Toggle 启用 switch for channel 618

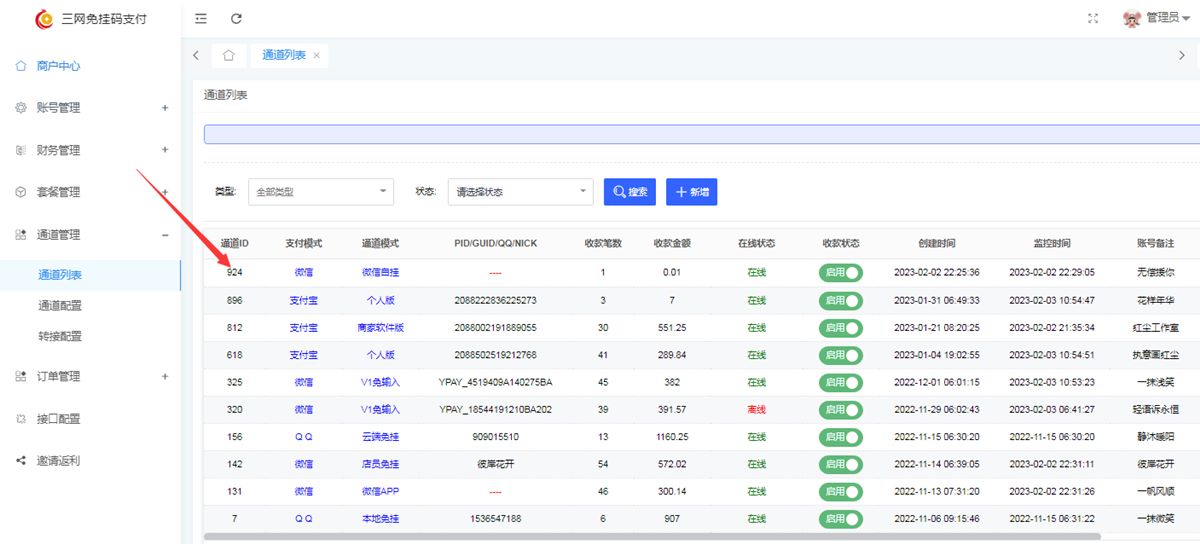841,355
